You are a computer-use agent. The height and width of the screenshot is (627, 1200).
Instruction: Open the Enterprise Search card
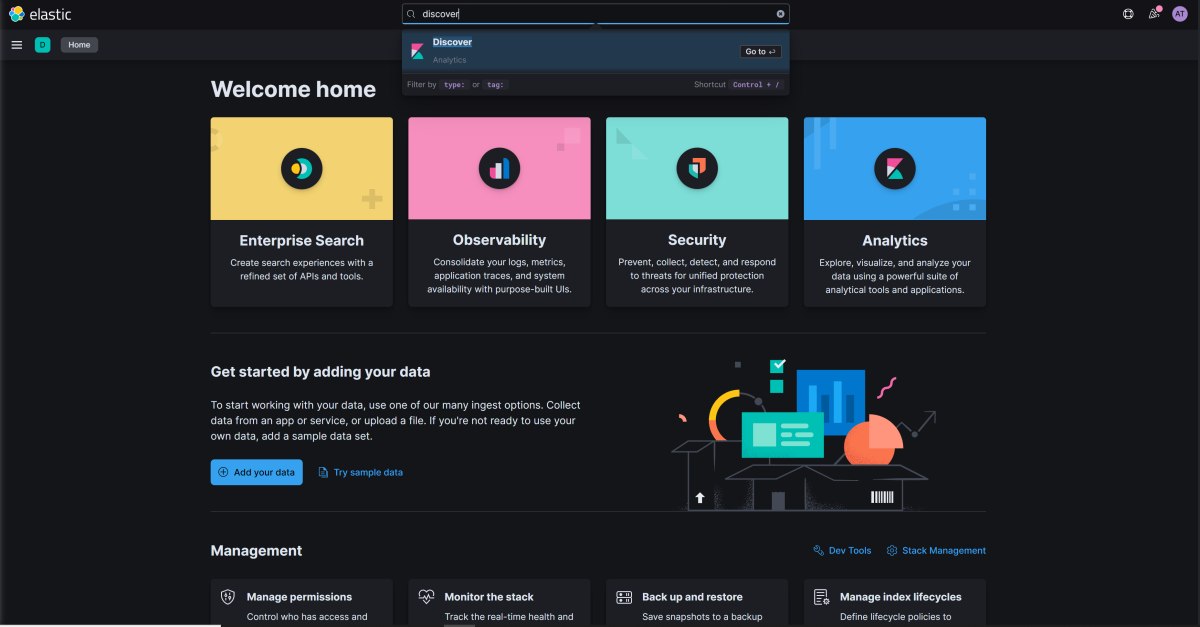point(301,212)
